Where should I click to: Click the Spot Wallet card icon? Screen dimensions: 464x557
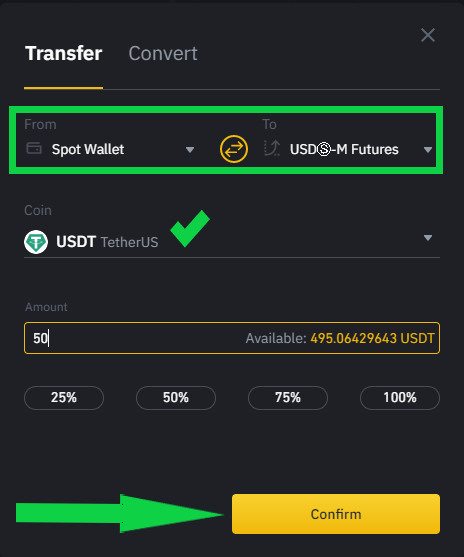click(x=34, y=148)
